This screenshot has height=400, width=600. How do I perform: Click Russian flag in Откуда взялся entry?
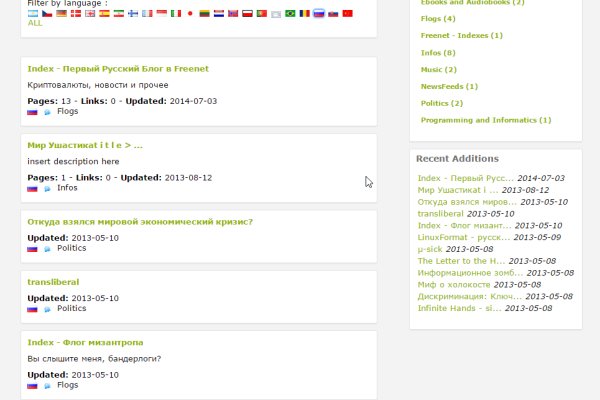(32, 249)
